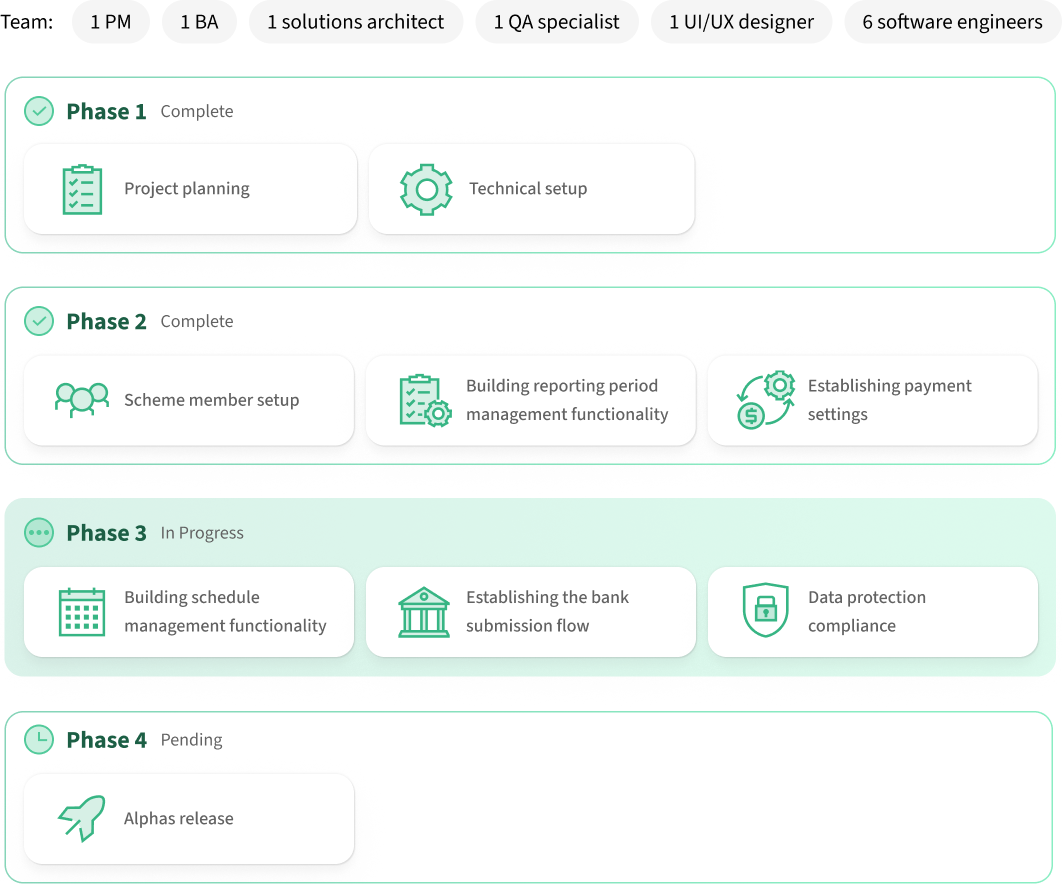Click the Technical setup label

[528, 188]
